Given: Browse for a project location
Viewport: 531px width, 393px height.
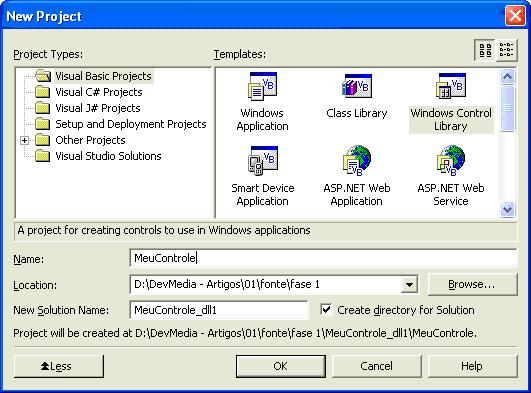Looking at the screenshot, I should coord(472,284).
